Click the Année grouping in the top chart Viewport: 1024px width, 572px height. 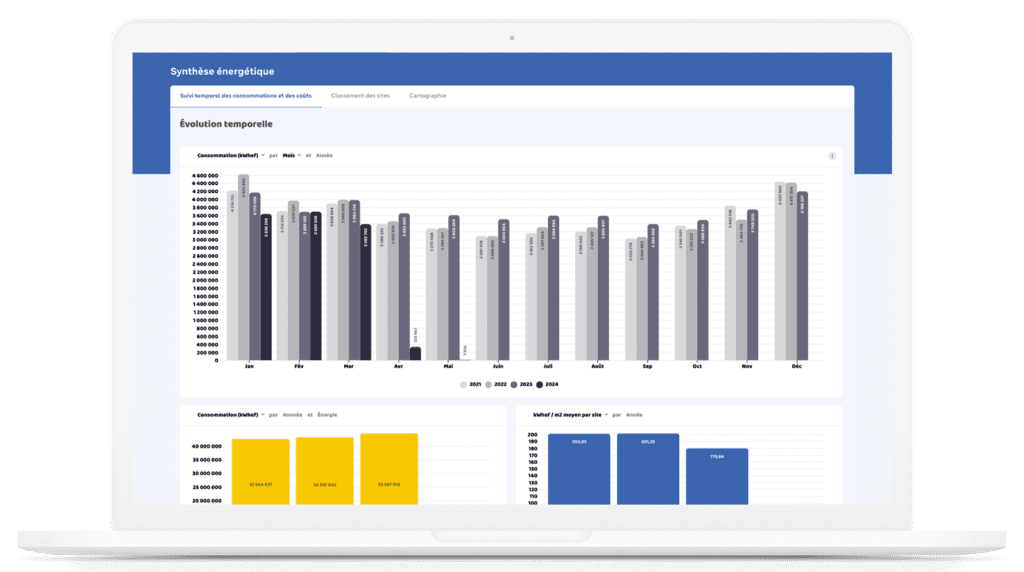(x=324, y=156)
